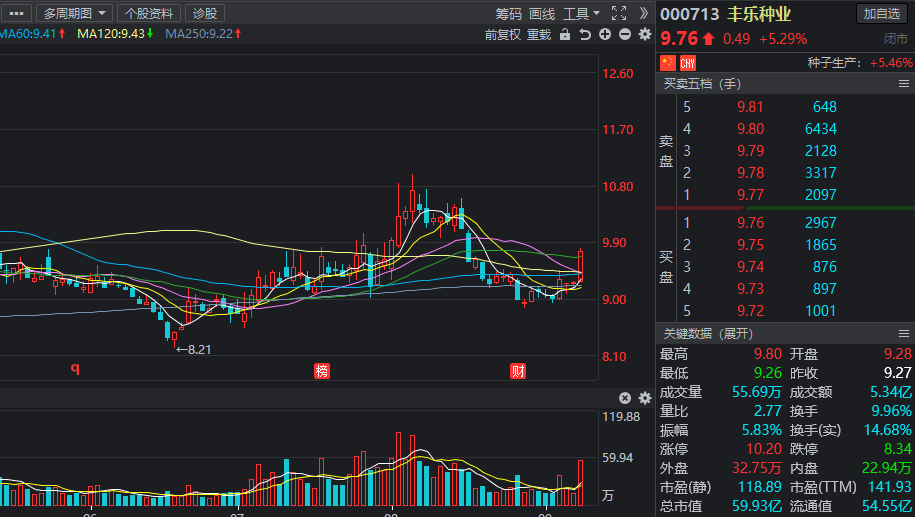Click 跌停 price 8.34
Image resolution: width=915 pixels, height=517 pixels.
coord(897,449)
